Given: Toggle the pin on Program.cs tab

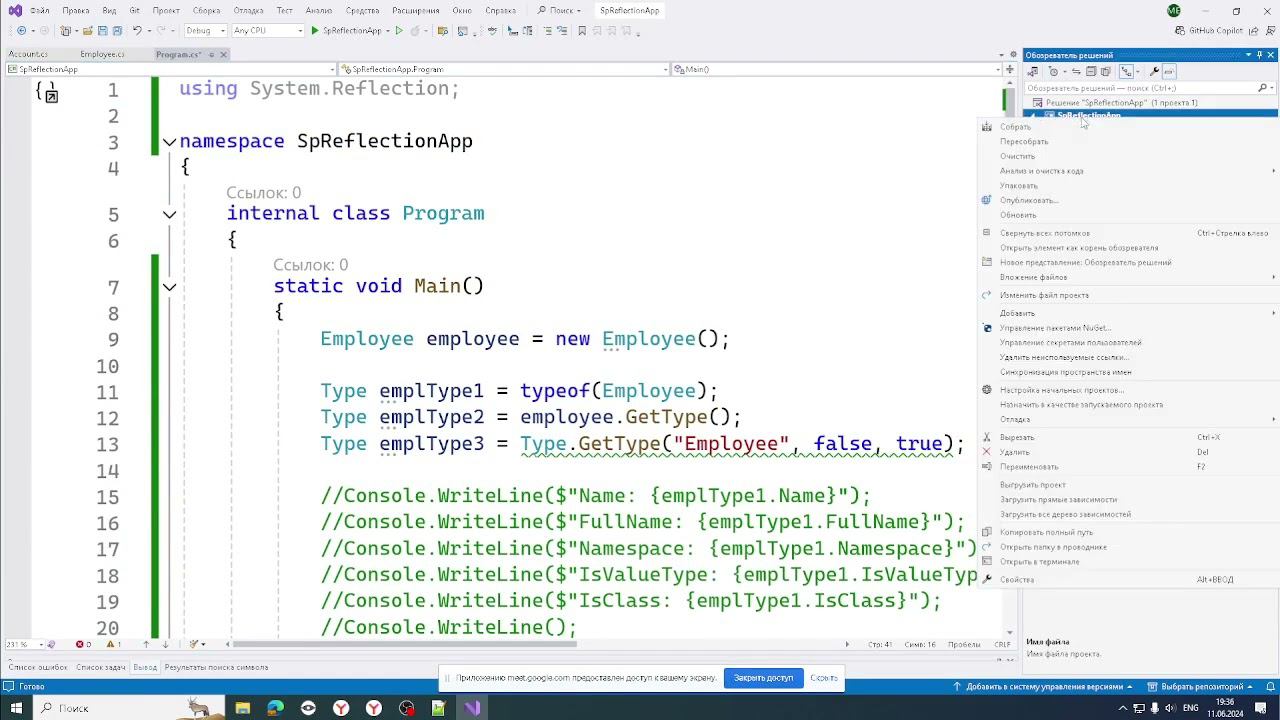Looking at the screenshot, I should point(210,54).
